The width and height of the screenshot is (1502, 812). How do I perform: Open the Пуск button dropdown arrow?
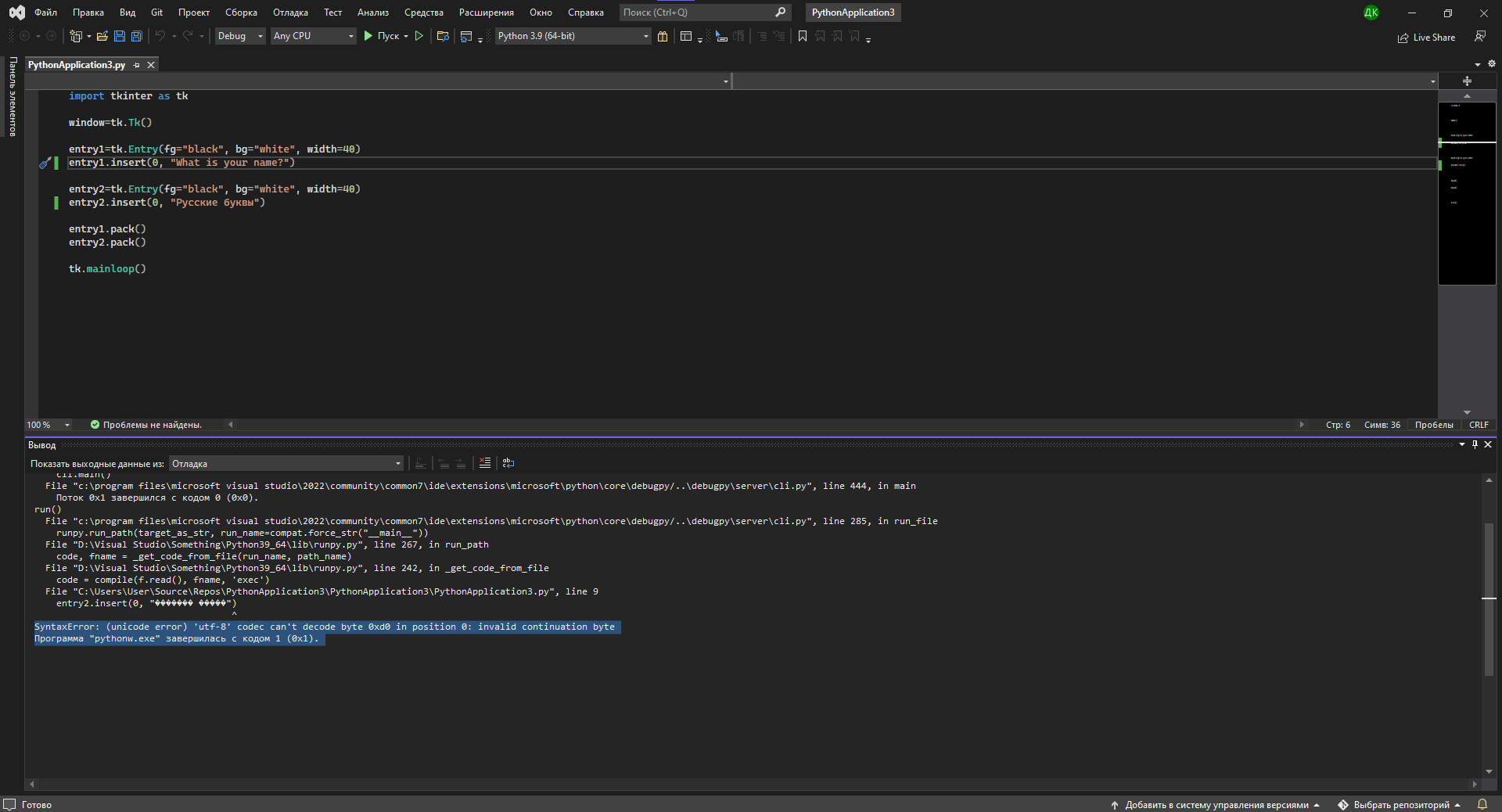click(x=406, y=36)
